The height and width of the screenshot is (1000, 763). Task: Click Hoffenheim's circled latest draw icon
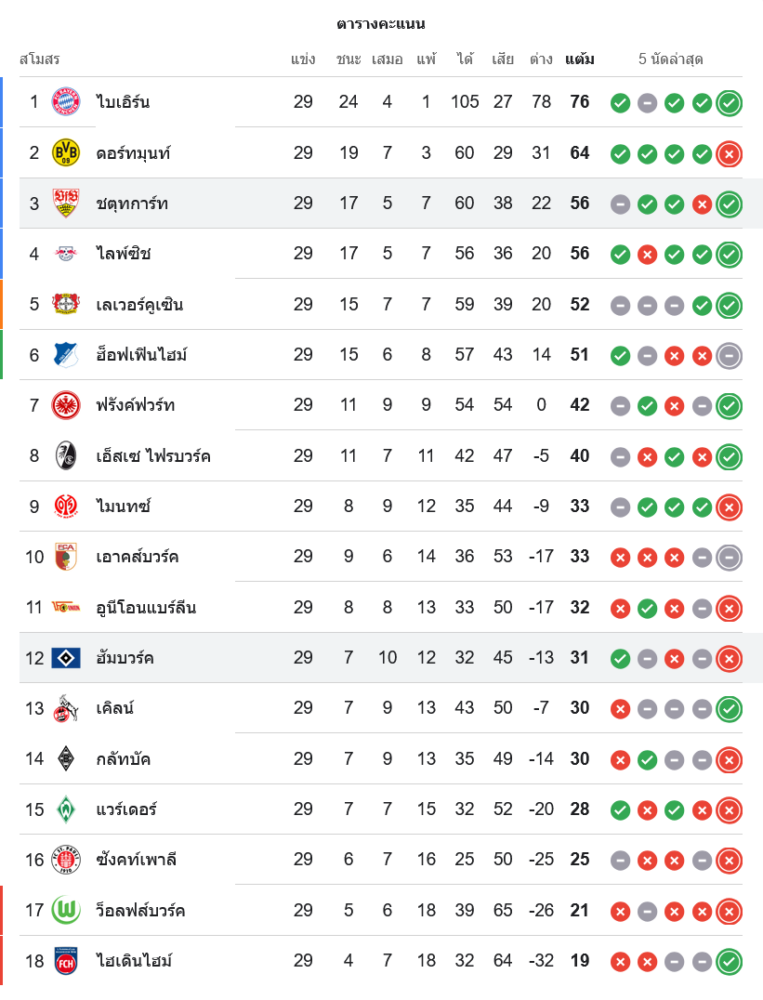pos(729,355)
